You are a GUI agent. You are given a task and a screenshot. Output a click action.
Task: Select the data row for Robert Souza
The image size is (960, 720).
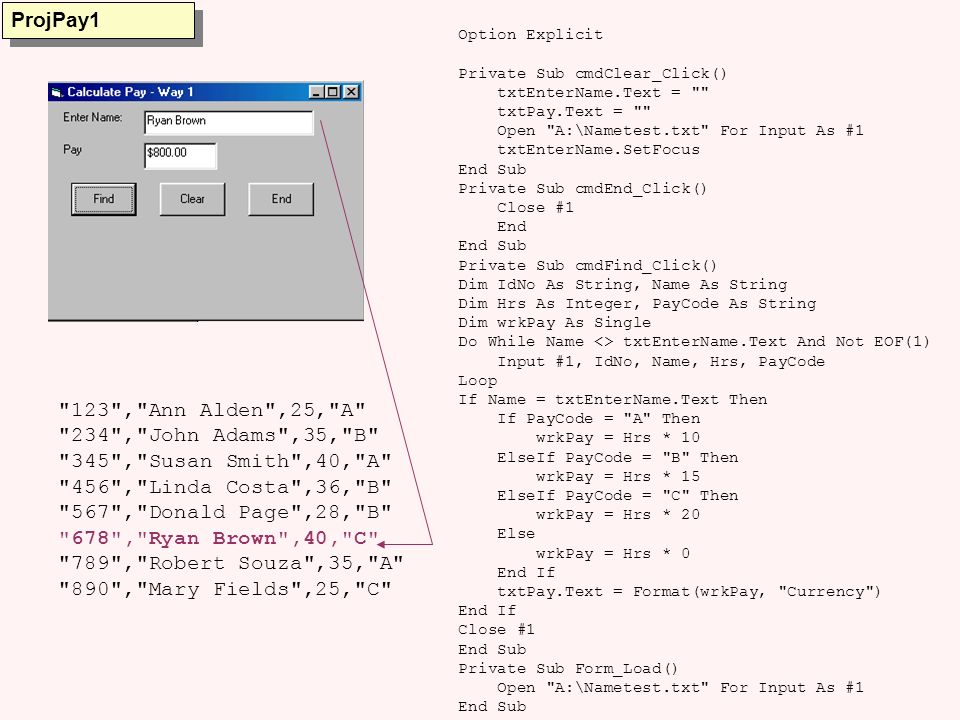coord(231,563)
